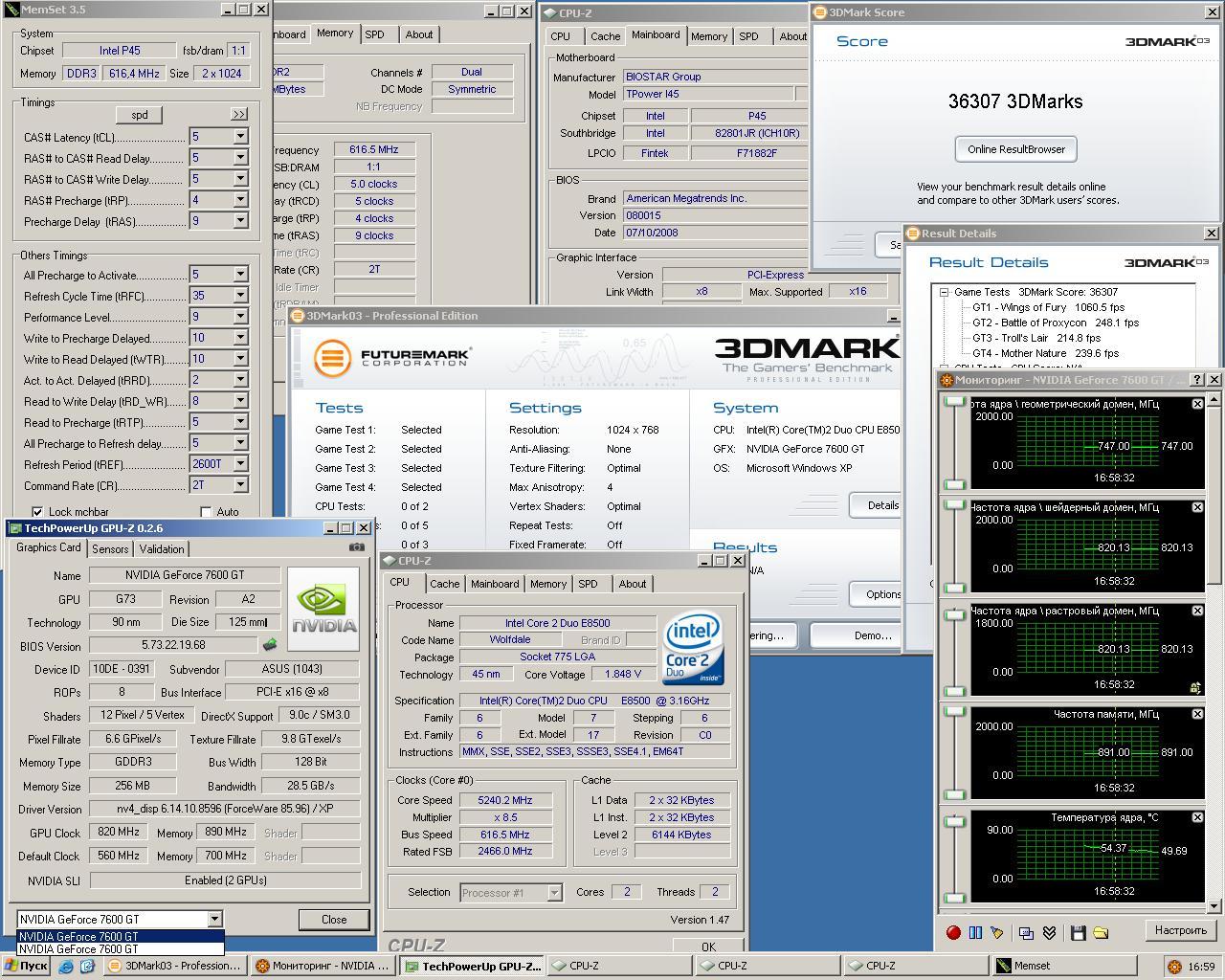
Task: Click the Close button in GPU-Z
Action: 334,919
